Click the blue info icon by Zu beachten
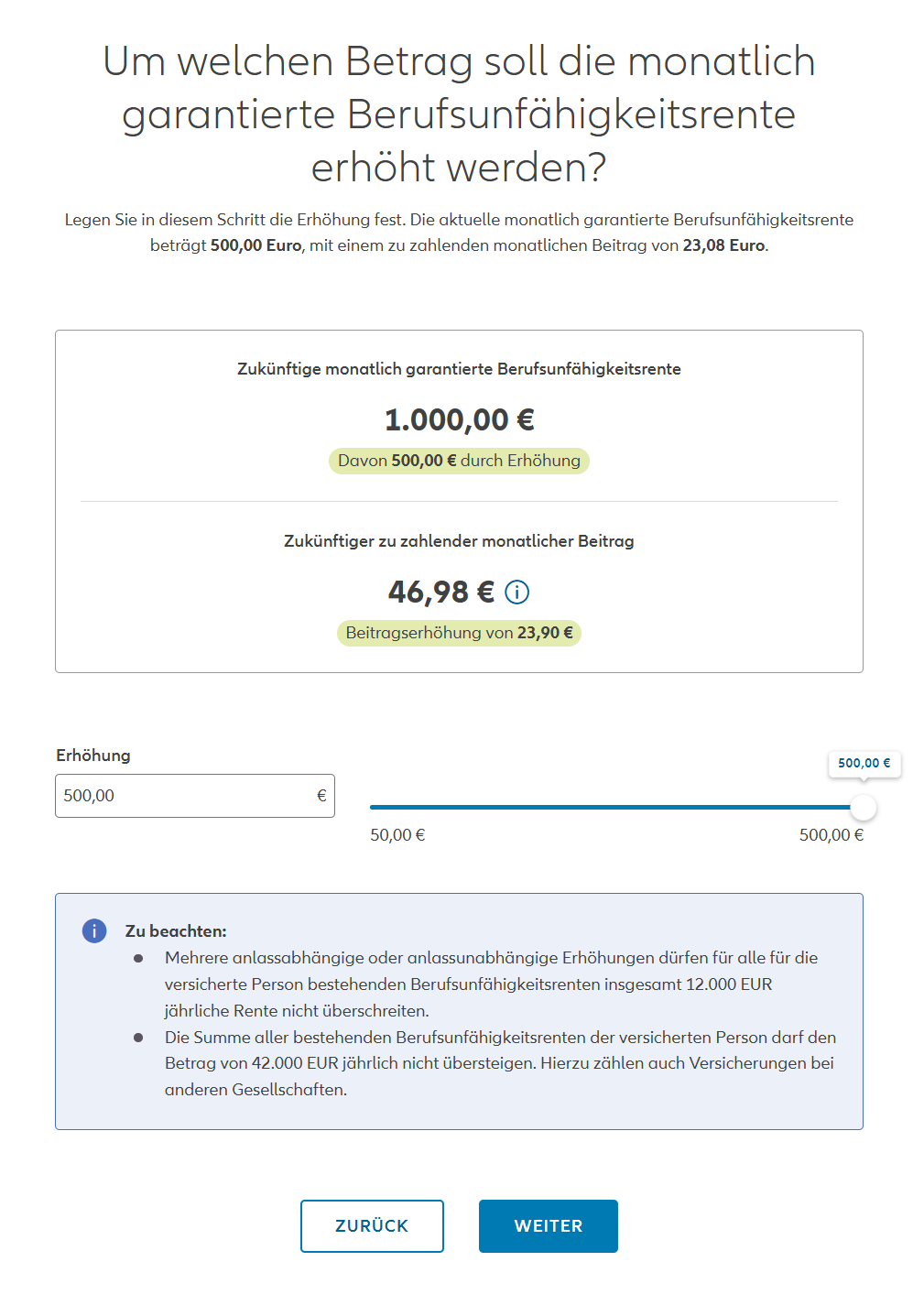 tap(94, 930)
